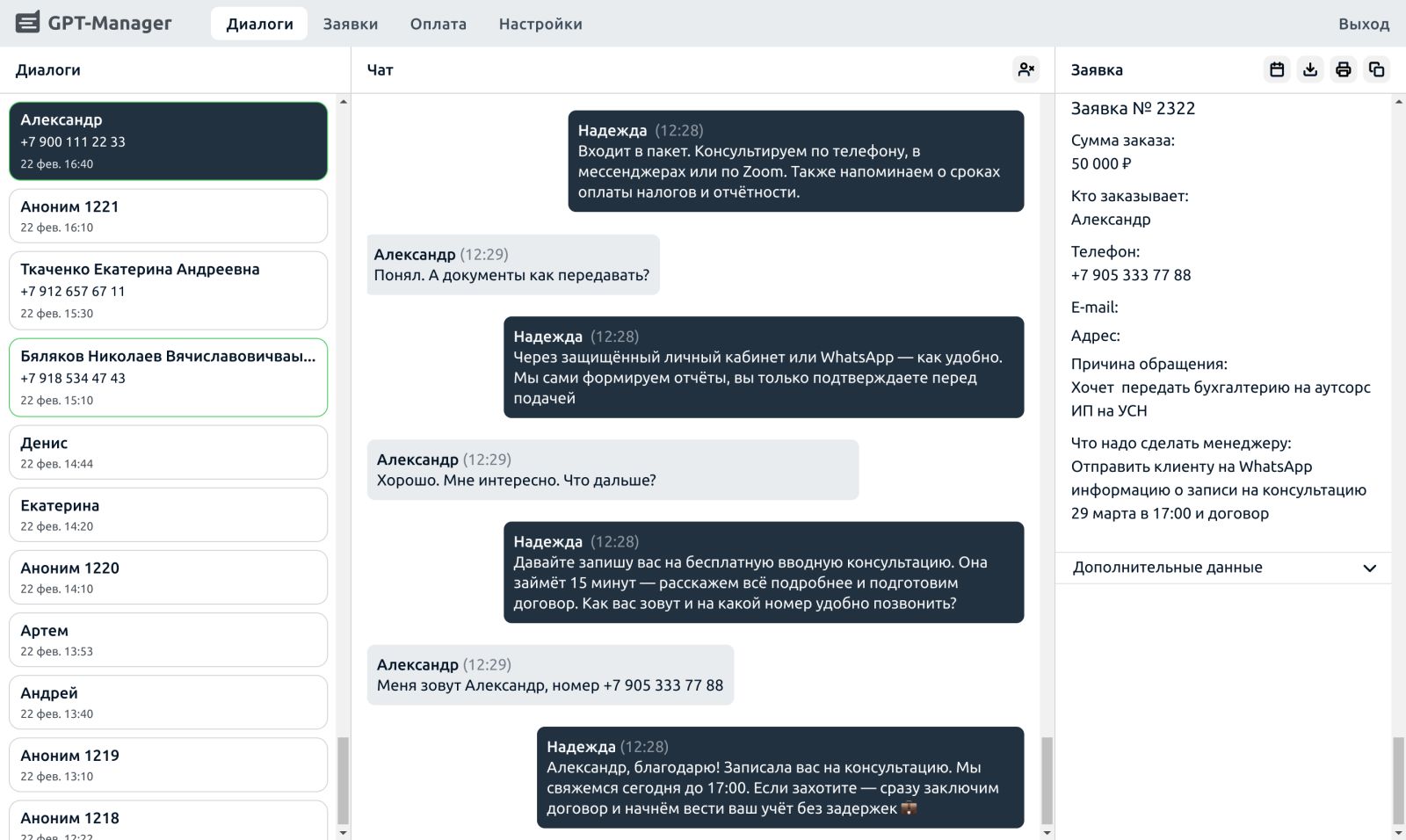Click the dialogs list scrollbar down arrow

(343, 832)
